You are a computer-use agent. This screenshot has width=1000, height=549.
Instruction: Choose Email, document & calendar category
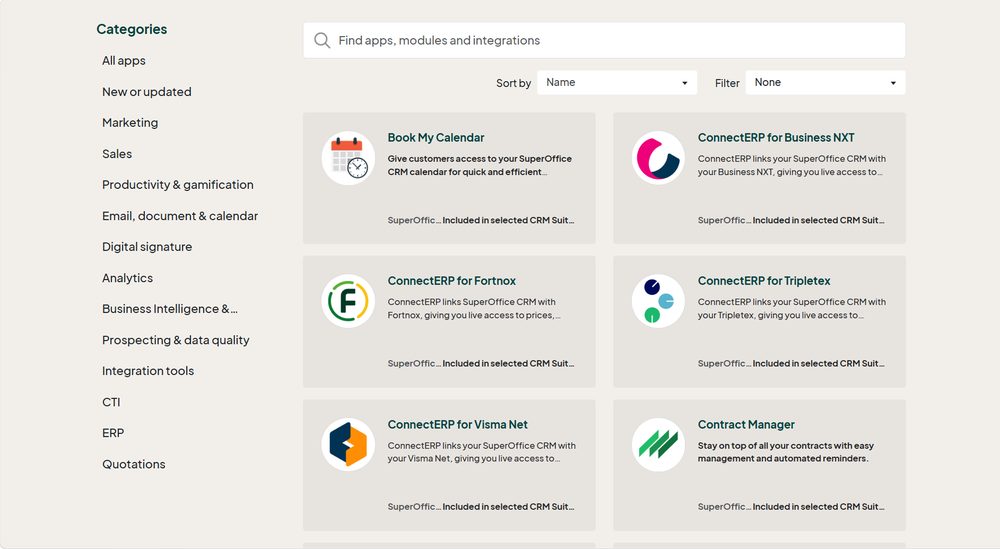pos(180,216)
